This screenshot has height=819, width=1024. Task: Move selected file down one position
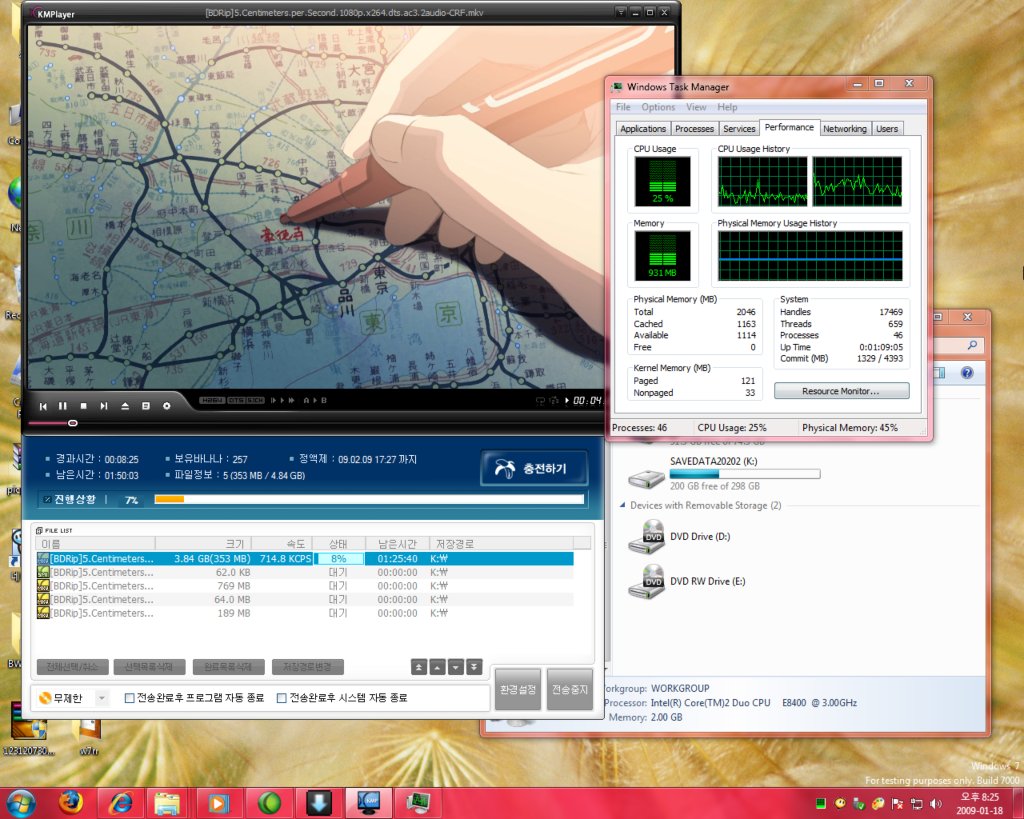pyautogui.click(x=456, y=667)
